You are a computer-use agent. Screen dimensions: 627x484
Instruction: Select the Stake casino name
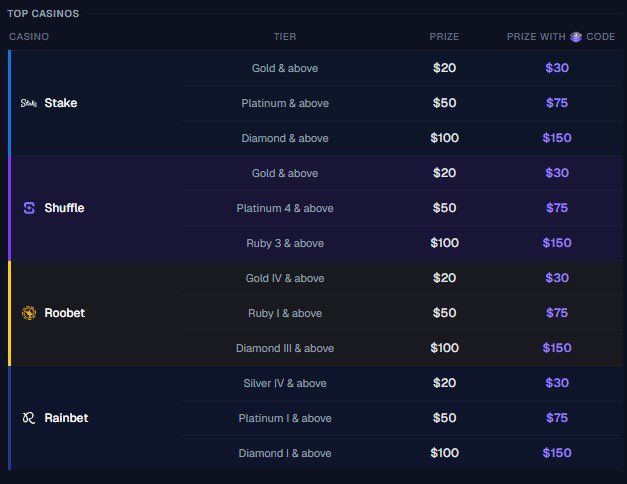tap(61, 103)
